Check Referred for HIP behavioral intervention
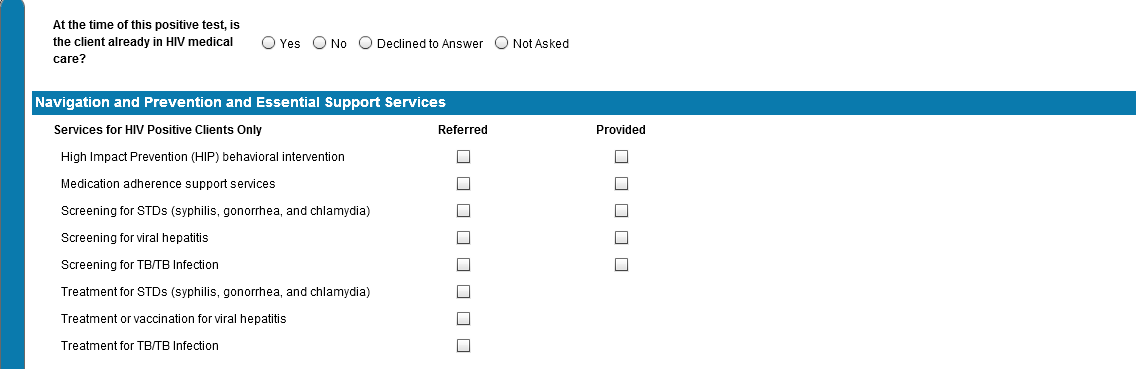Screen dimensions: 1136x369 coord(463,157)
